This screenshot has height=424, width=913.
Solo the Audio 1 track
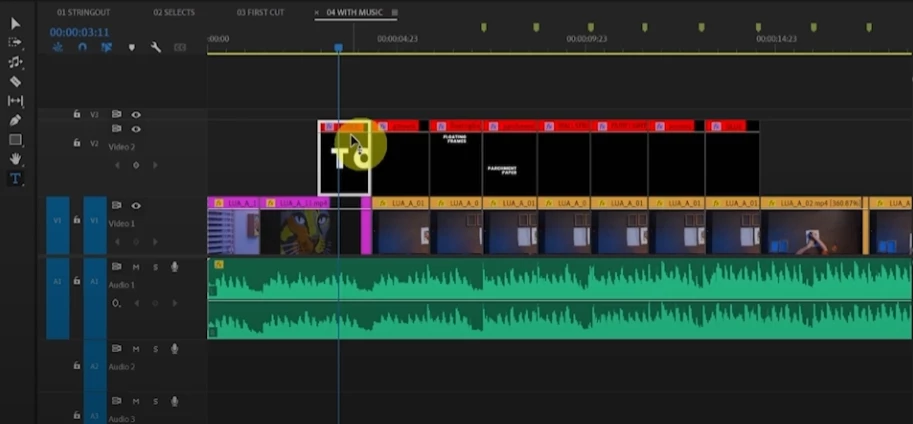click(x=155, y=267)
